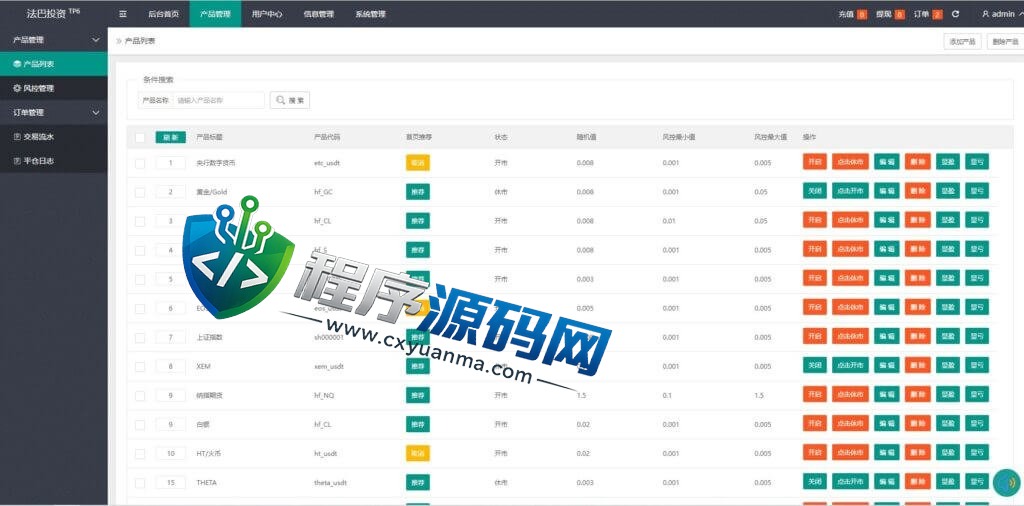Screen dimensions: 1024x506
Task: Click 点击休市 in the 央行数字货币 row
Action: 850,162
